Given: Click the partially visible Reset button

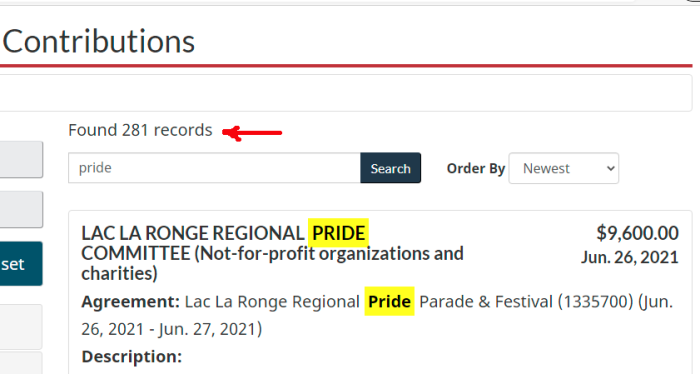Looking at the screenshot, I should tap(21, 264).
